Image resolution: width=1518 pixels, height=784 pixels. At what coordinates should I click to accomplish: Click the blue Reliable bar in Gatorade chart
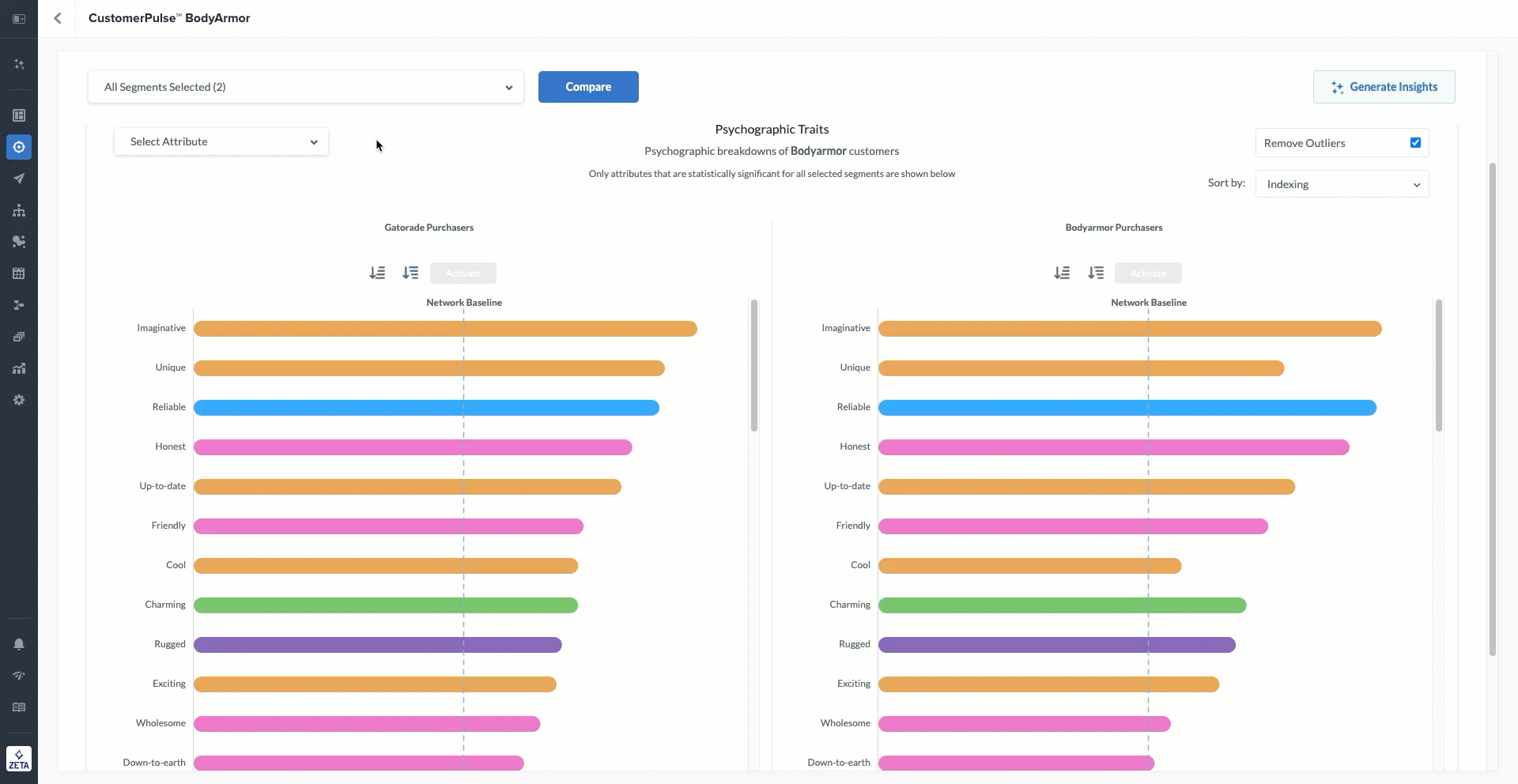pos(426,408)
